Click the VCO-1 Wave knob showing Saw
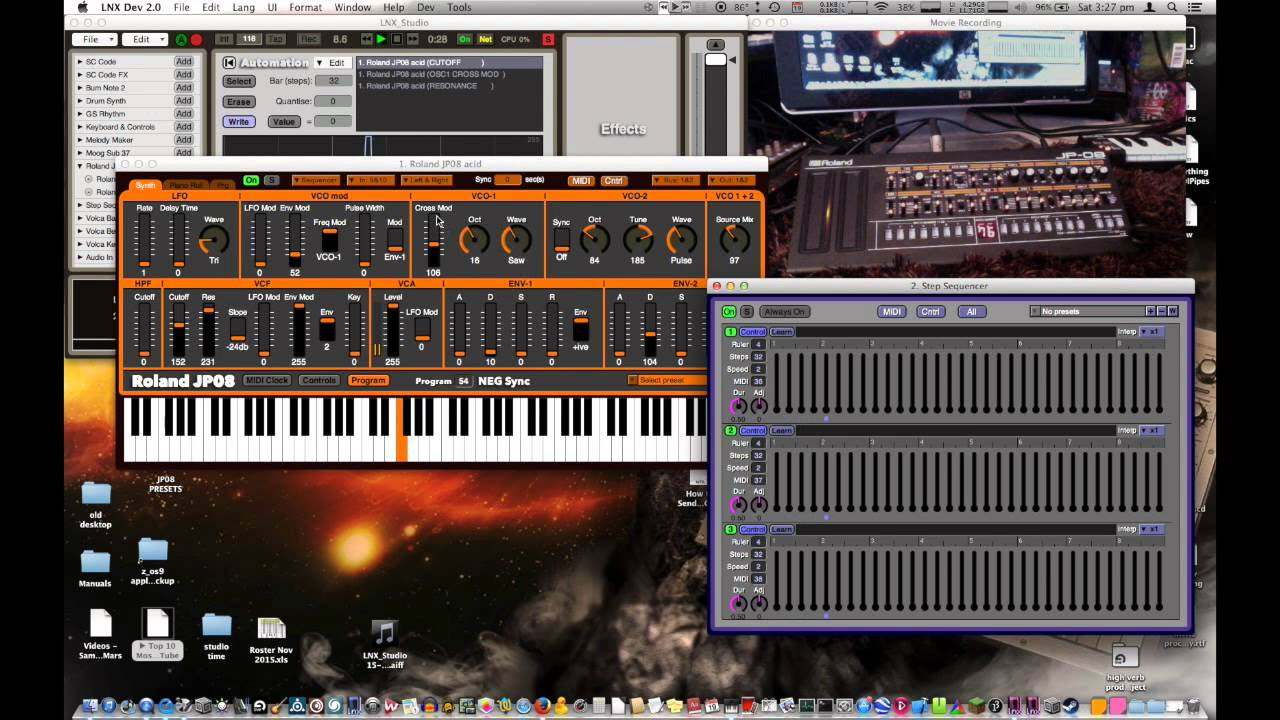The height and width of the screenshot is (720, 1280). (516, 239)
